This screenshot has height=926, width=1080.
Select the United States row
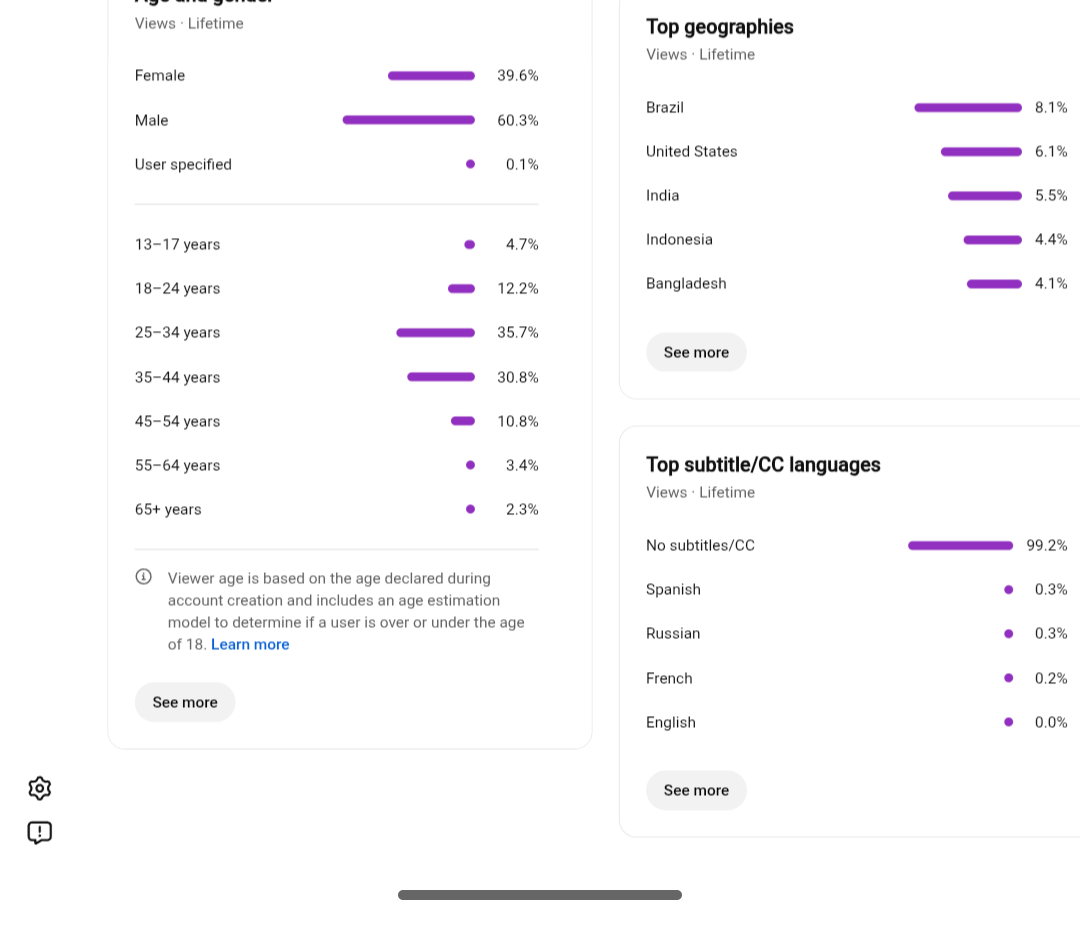856,152
